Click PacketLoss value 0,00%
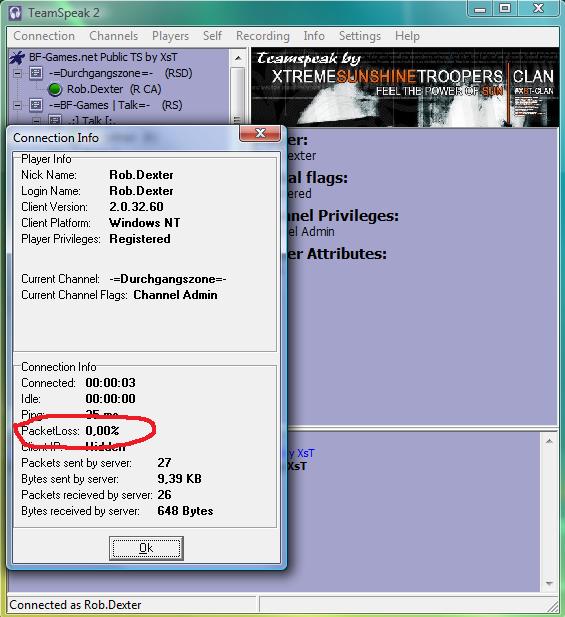The width and height of the screenshot is (565, 617). 102,430
